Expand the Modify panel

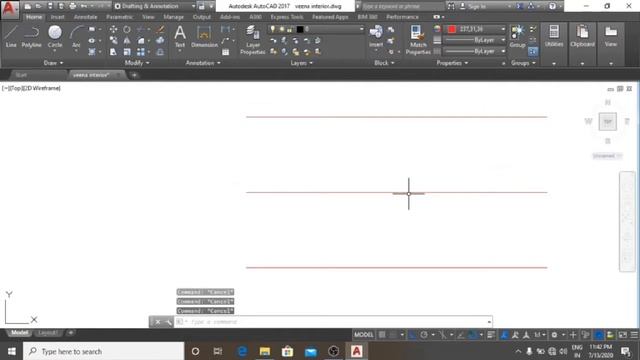point(137,63)
